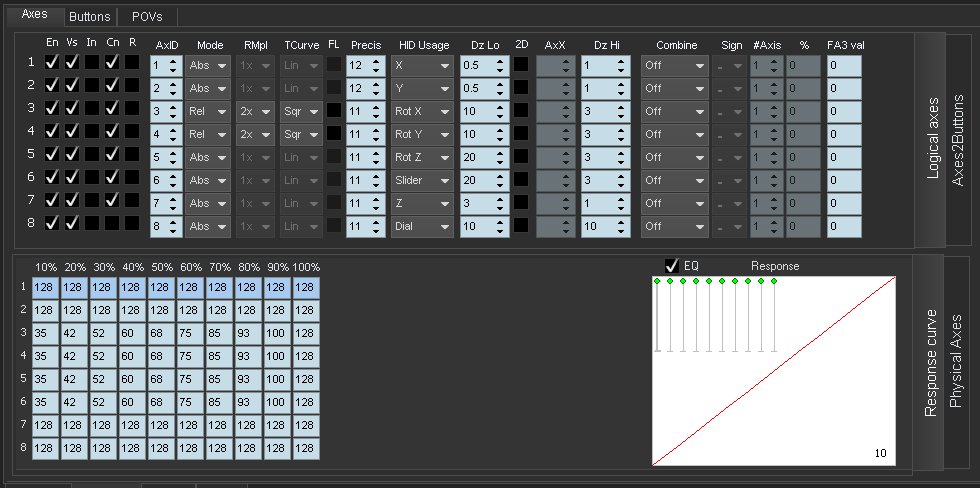980x488 pixels.
Task: Click the first green EQ slider handle
Action: pyautogui.click(x=657, y=282)
